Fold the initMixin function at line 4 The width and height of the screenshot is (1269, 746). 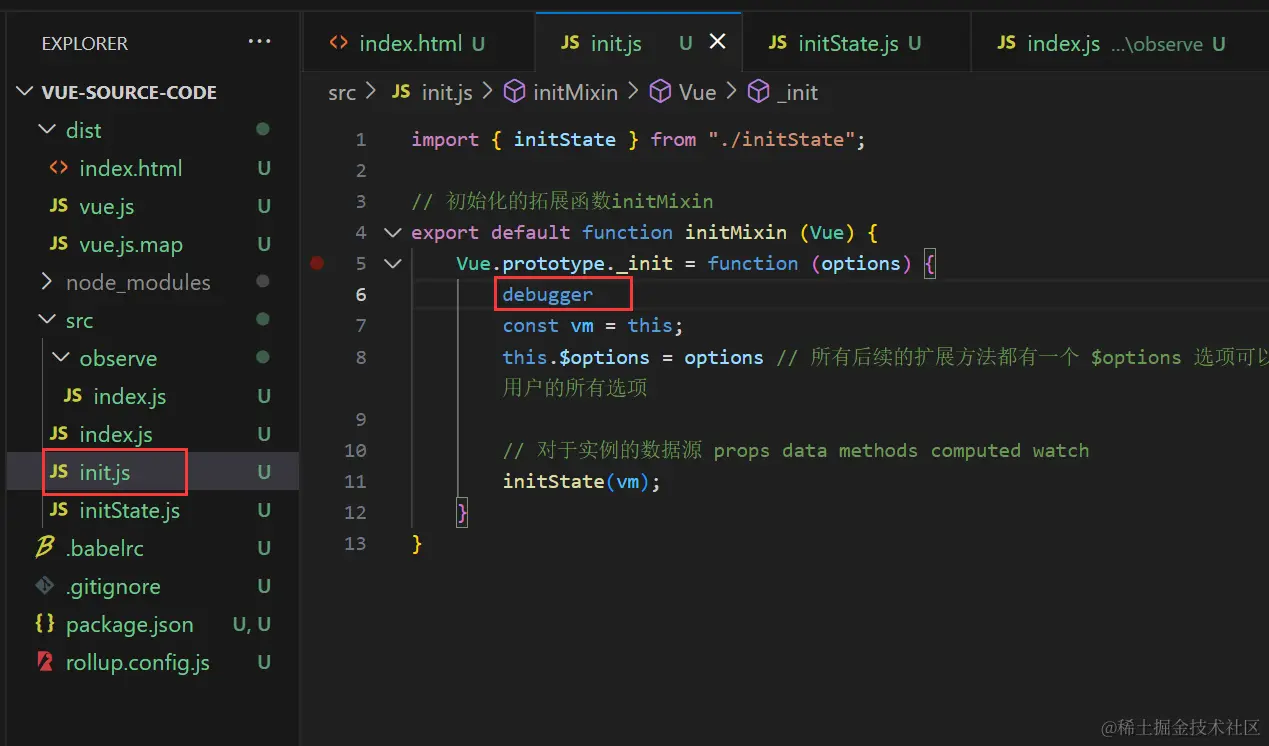tap(391, 233)
